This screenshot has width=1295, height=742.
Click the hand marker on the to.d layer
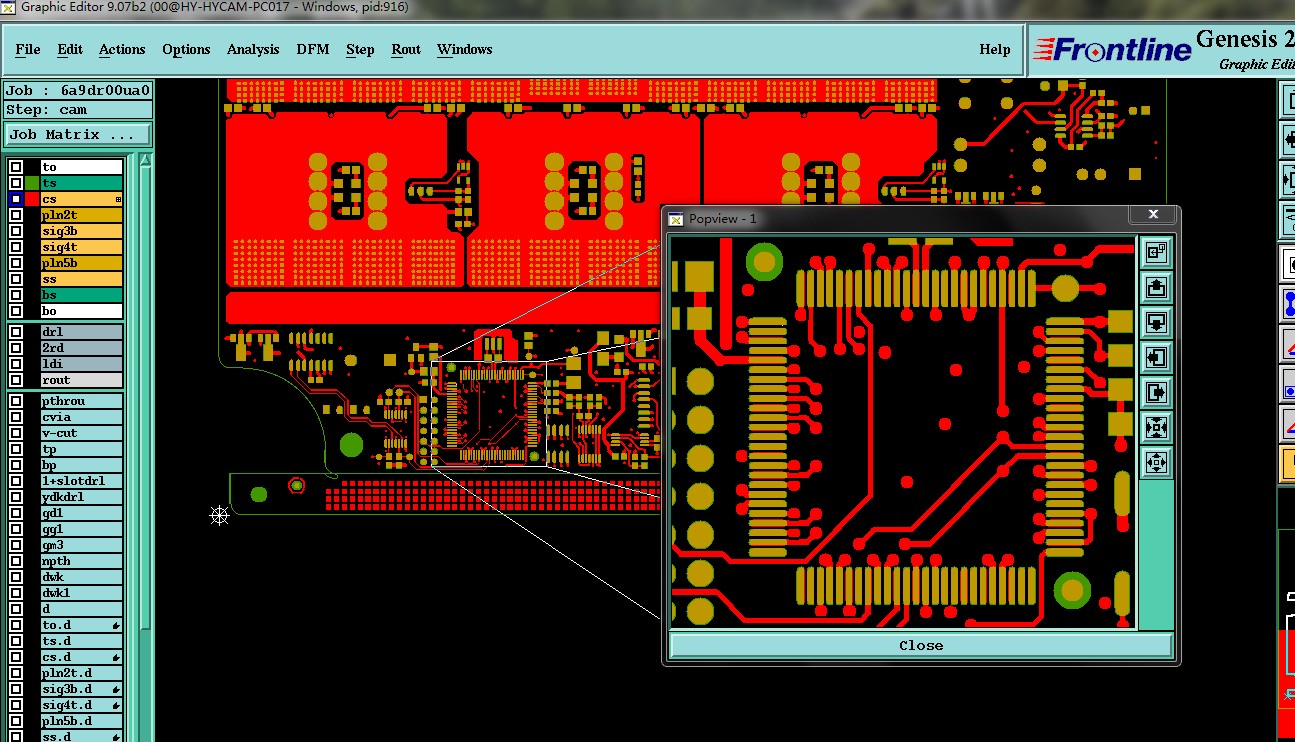coord(117,625)
